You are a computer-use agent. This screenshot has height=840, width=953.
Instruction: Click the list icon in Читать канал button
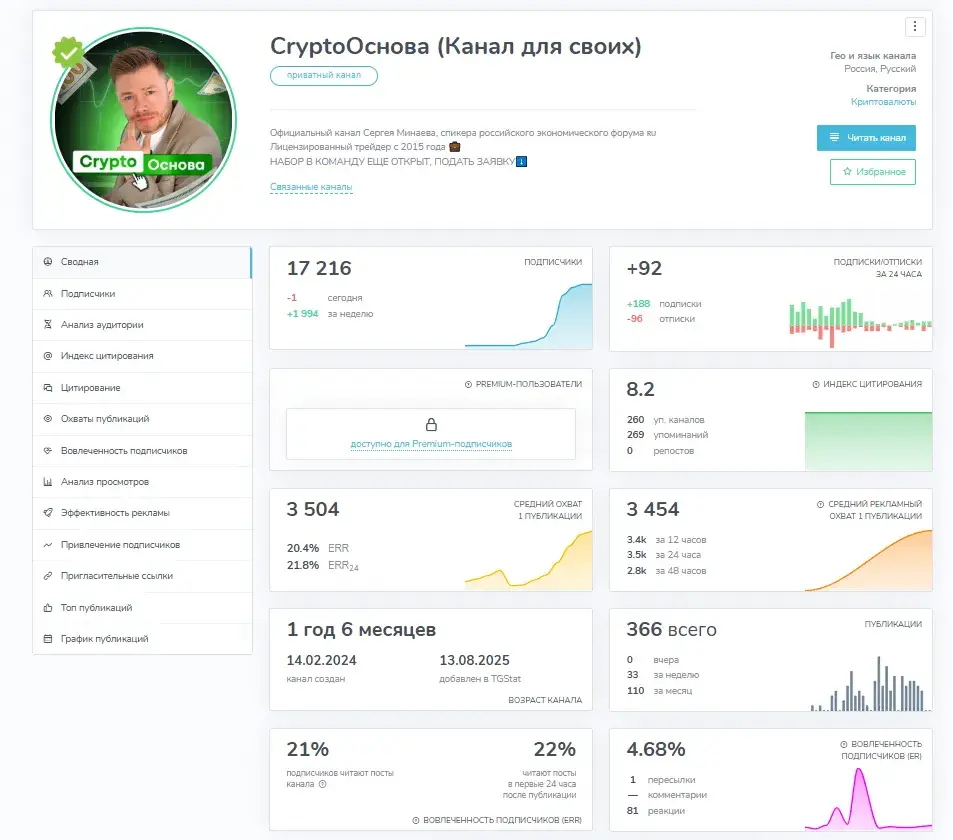(x=834, y=137)
